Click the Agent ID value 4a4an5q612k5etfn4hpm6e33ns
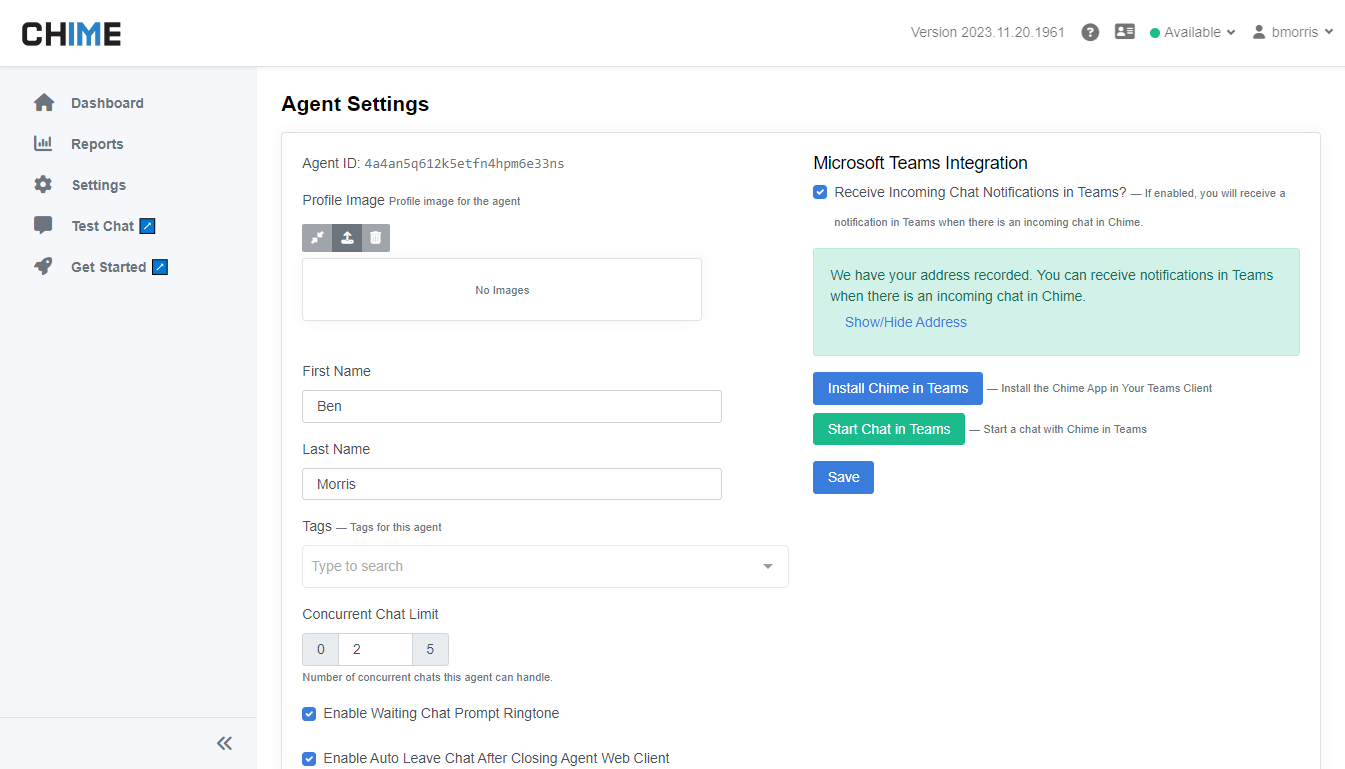Screen dimensions: 1345x769 coord(464,163)
